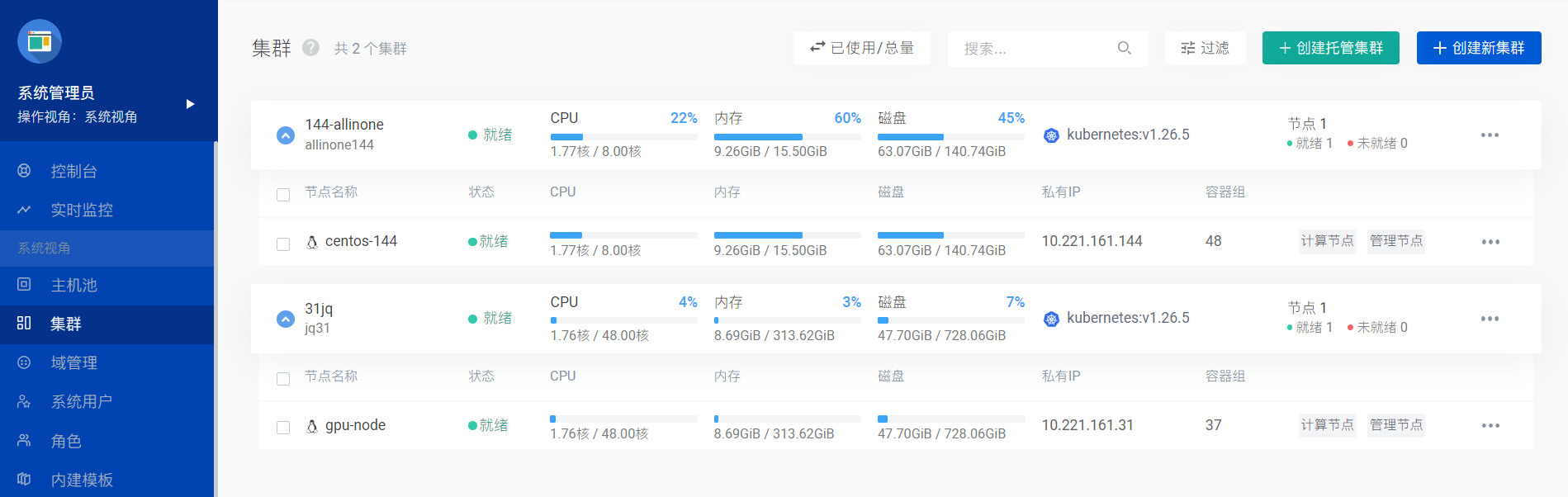Viewport: 1568px width, 497px height.
Task: Click the help question mark icon beside 集群
Action: (x=310, y=48)
